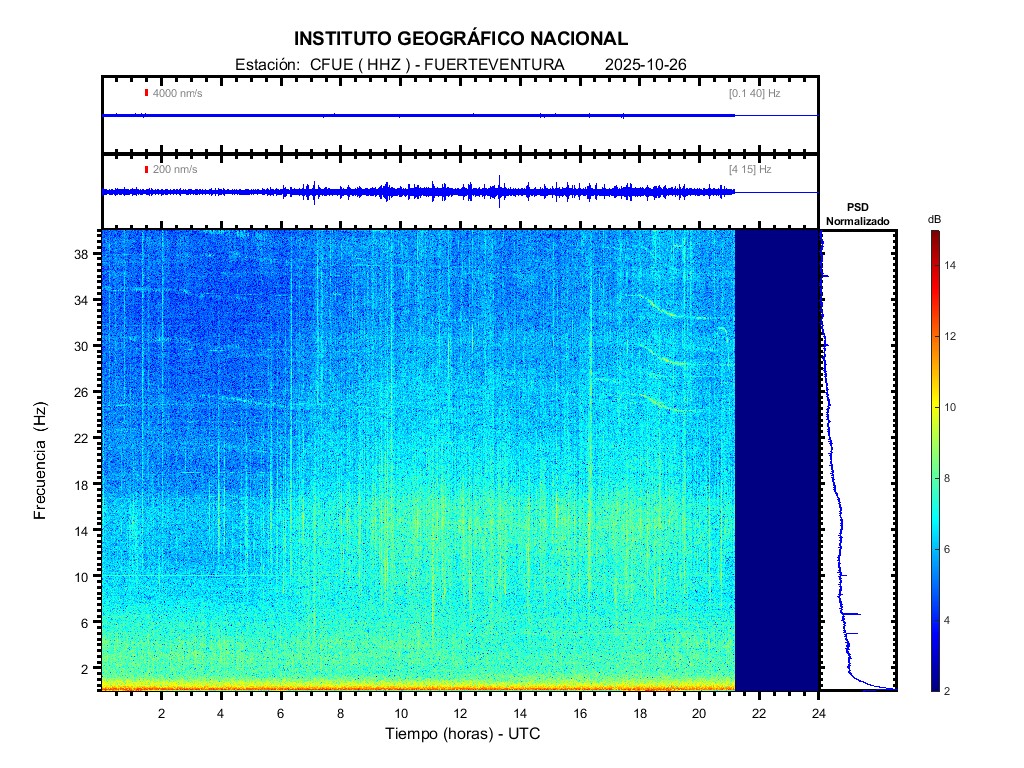The image size is (1024, 768).
Task: Click the dB label above the colorbar
Action: [934, 219]
